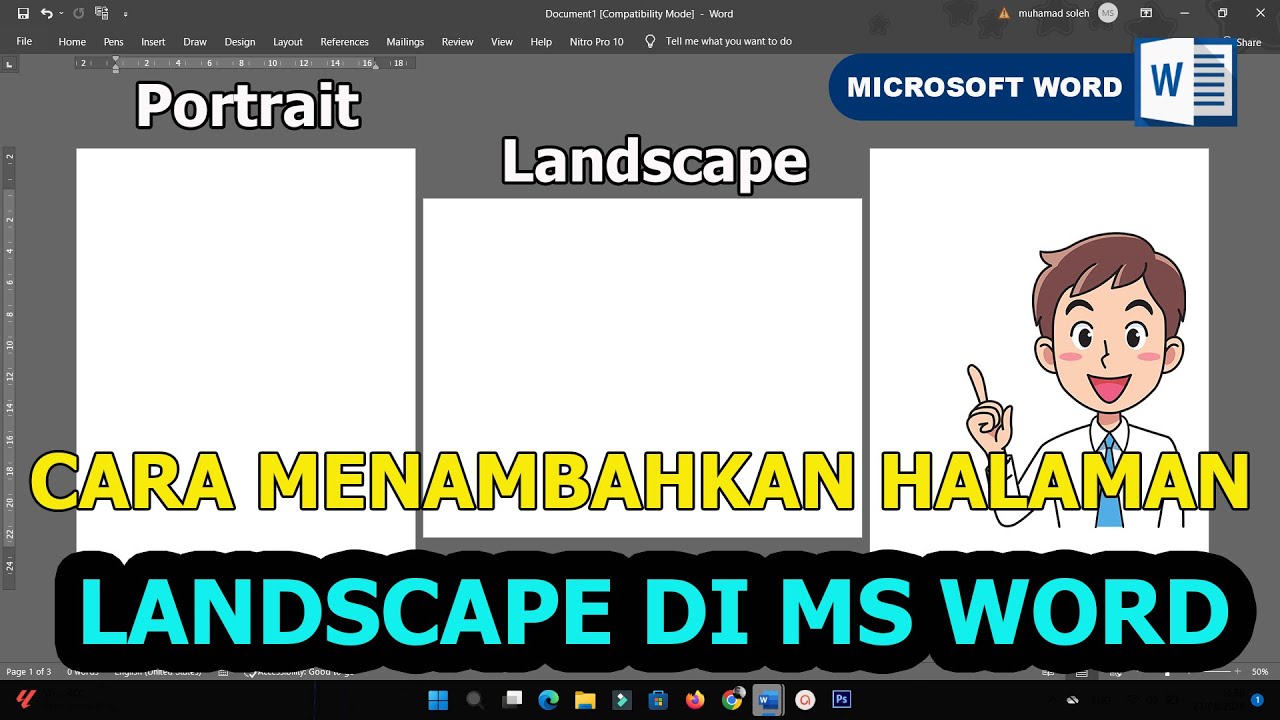Click the Redo/Repeat icon
The height and width of the screenshot is (720, 1280).
coord(79,14)
